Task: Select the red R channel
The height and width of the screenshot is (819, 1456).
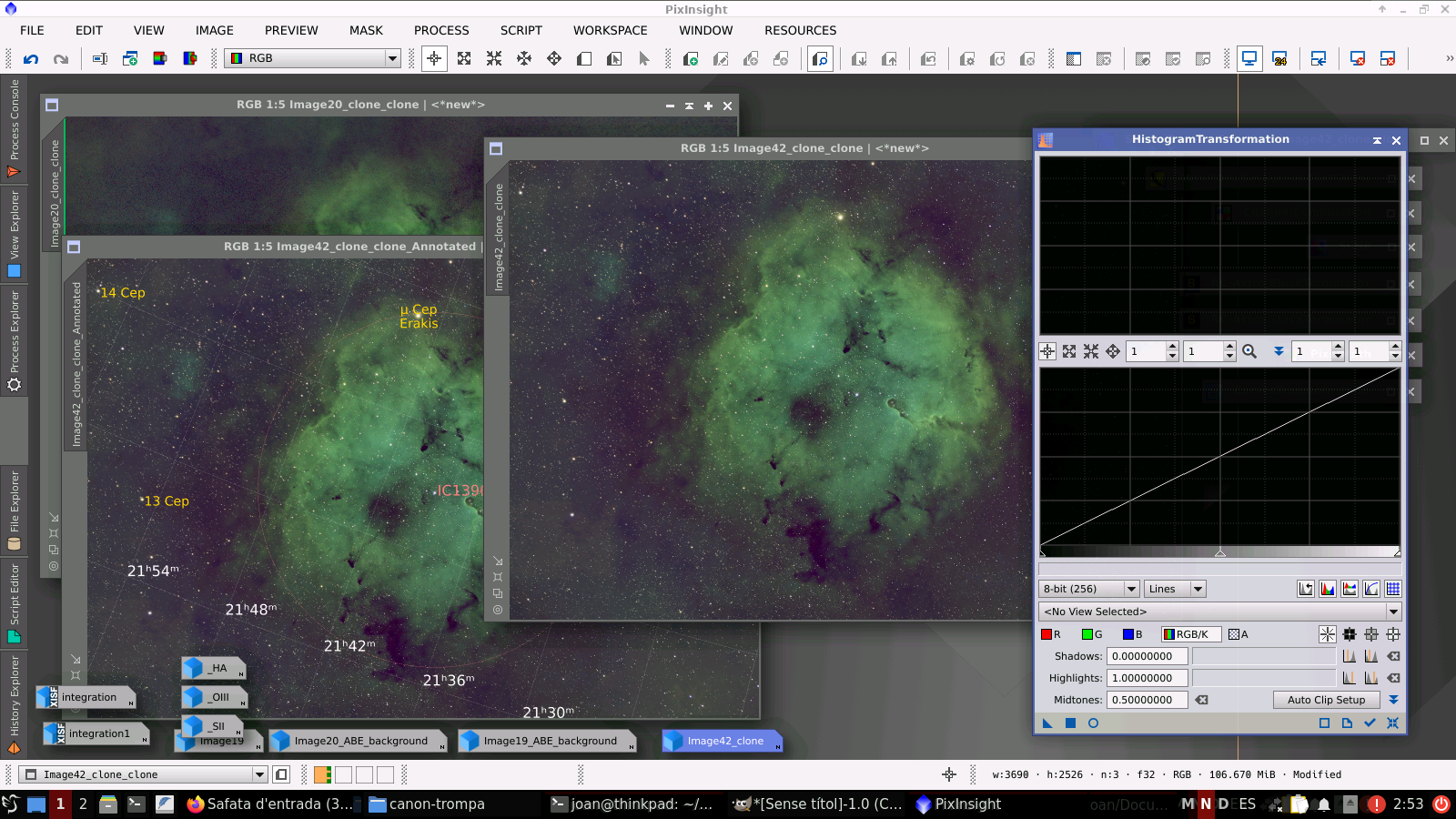Action: click(x=1051, y=634)
